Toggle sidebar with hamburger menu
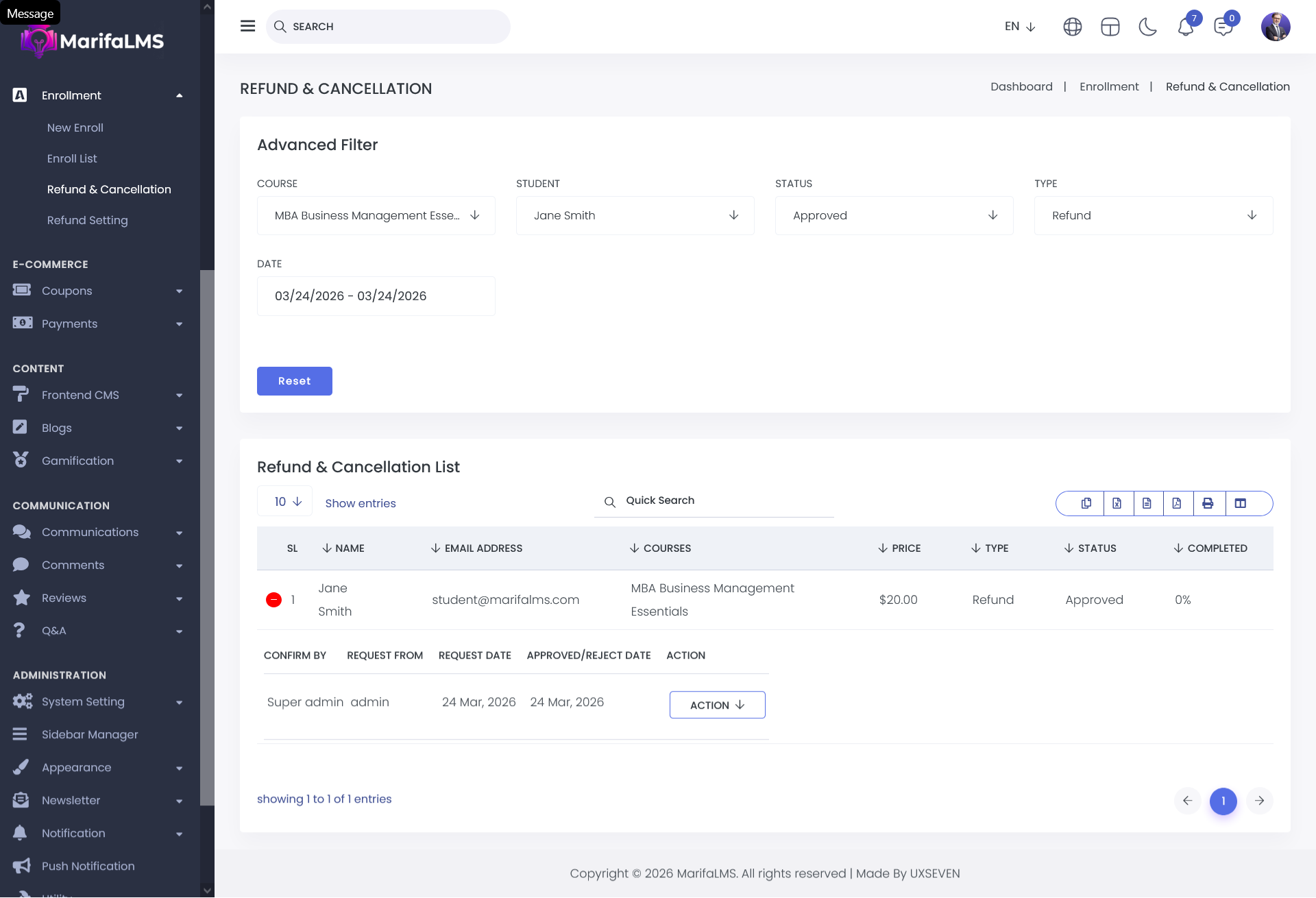The image size is (1316, 898). 247,26
